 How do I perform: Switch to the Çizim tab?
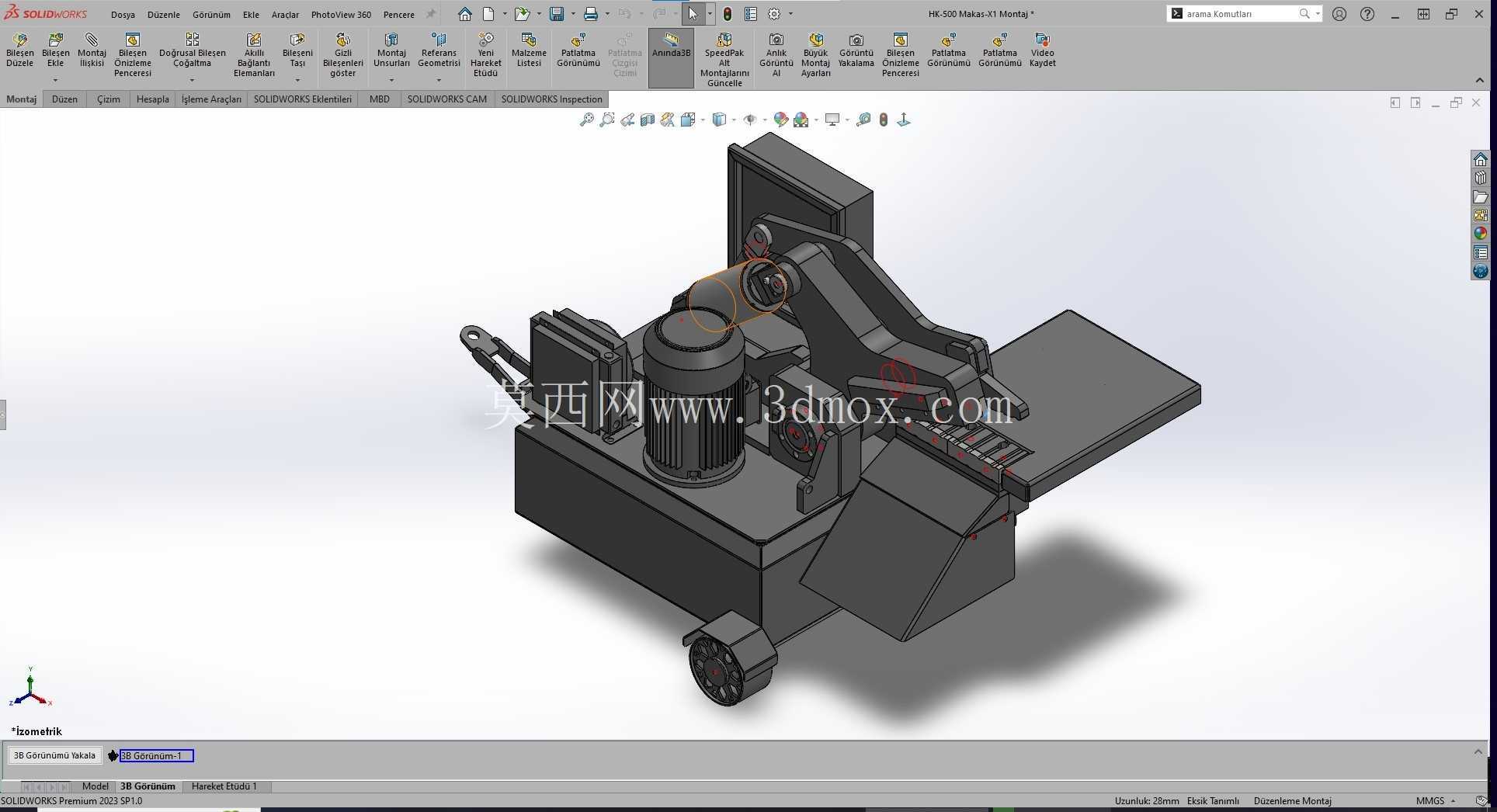(109, 99)
